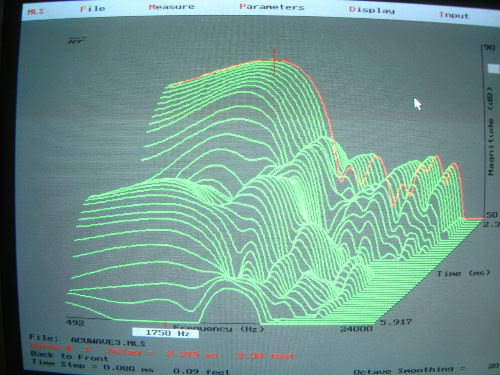Click the 'Octave Smoothing =' label
Viewport: 500px width, 375px height.
click(409, 370)
